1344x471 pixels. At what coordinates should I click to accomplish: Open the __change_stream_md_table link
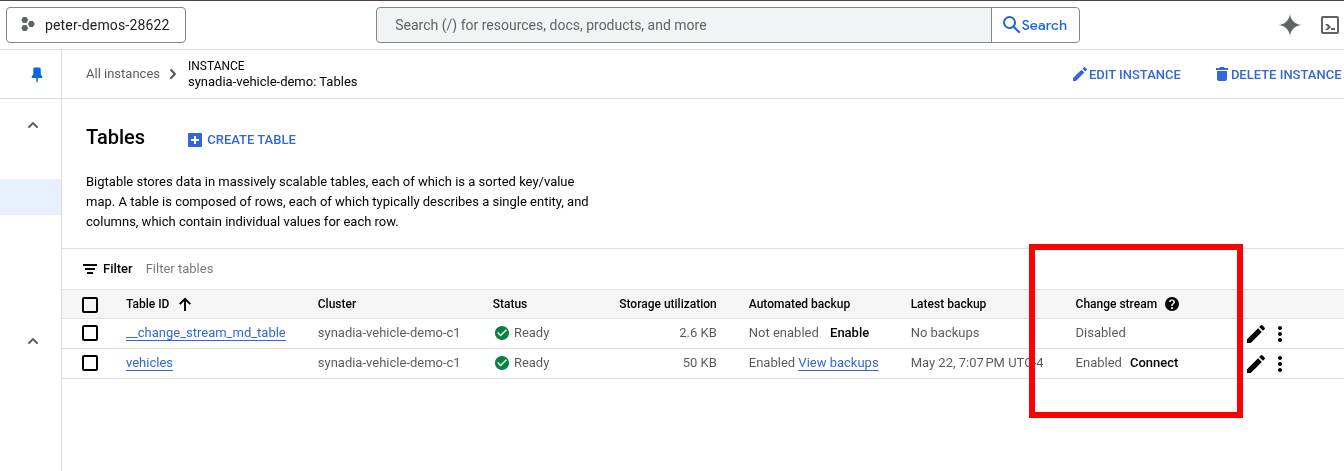pyautogui.click(x=206, y=333)
